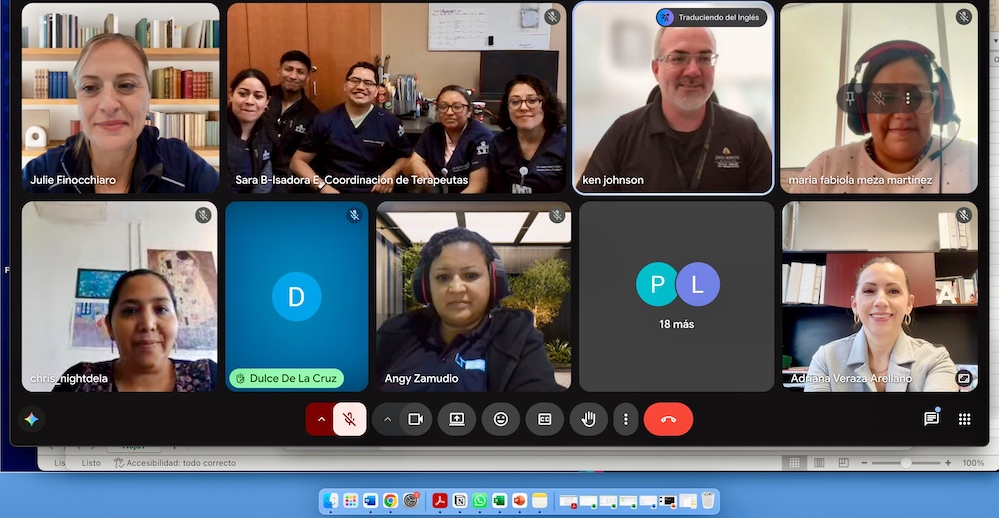
Task: Open the emoji reactions button
Action: [501, 419]
